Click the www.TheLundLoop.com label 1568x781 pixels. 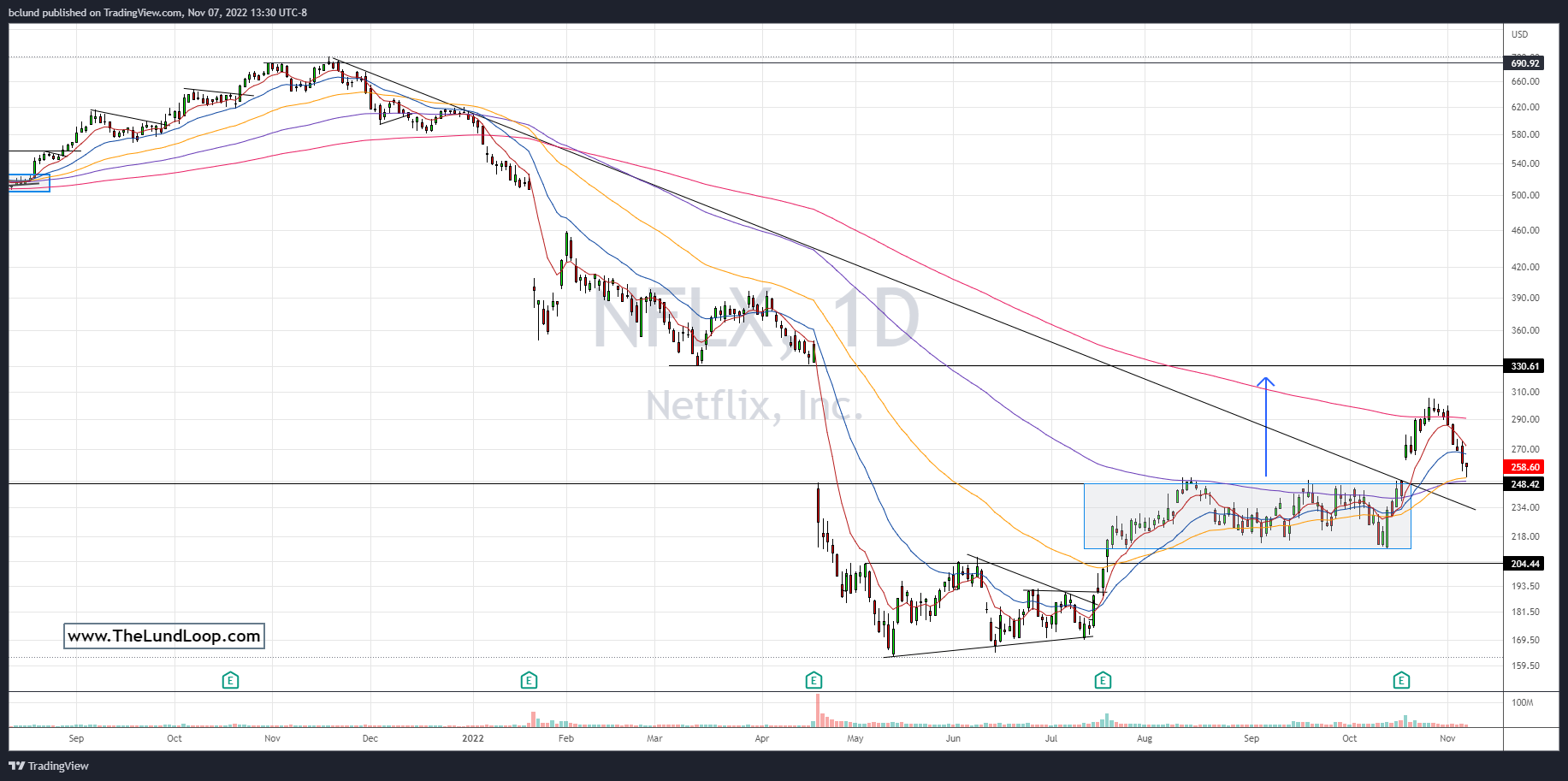coord(164,636)
